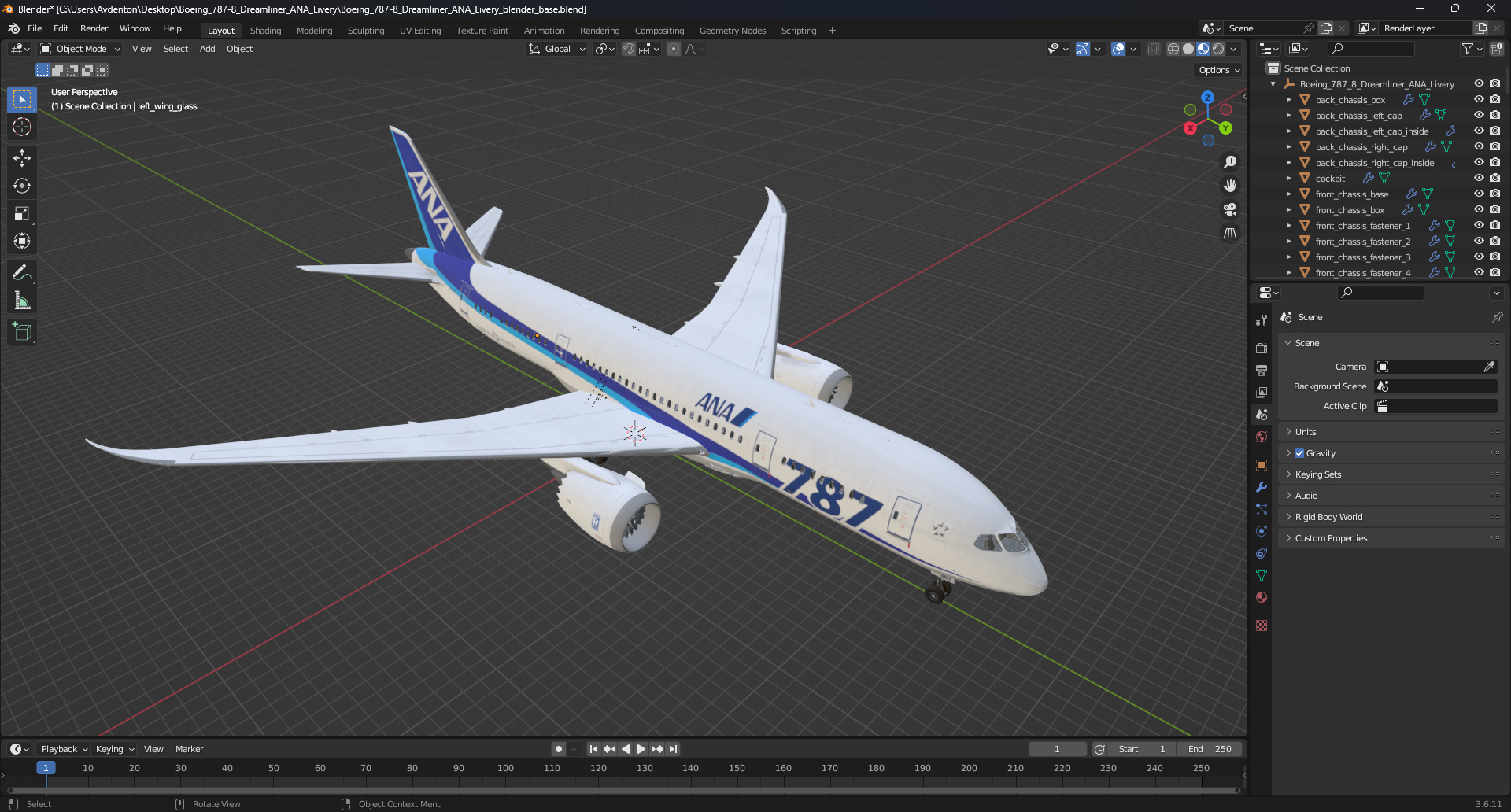1511x812 pixels.
Task: Select the Cursor tool in the viewport toolbar
Action: (x=22, y=127)
